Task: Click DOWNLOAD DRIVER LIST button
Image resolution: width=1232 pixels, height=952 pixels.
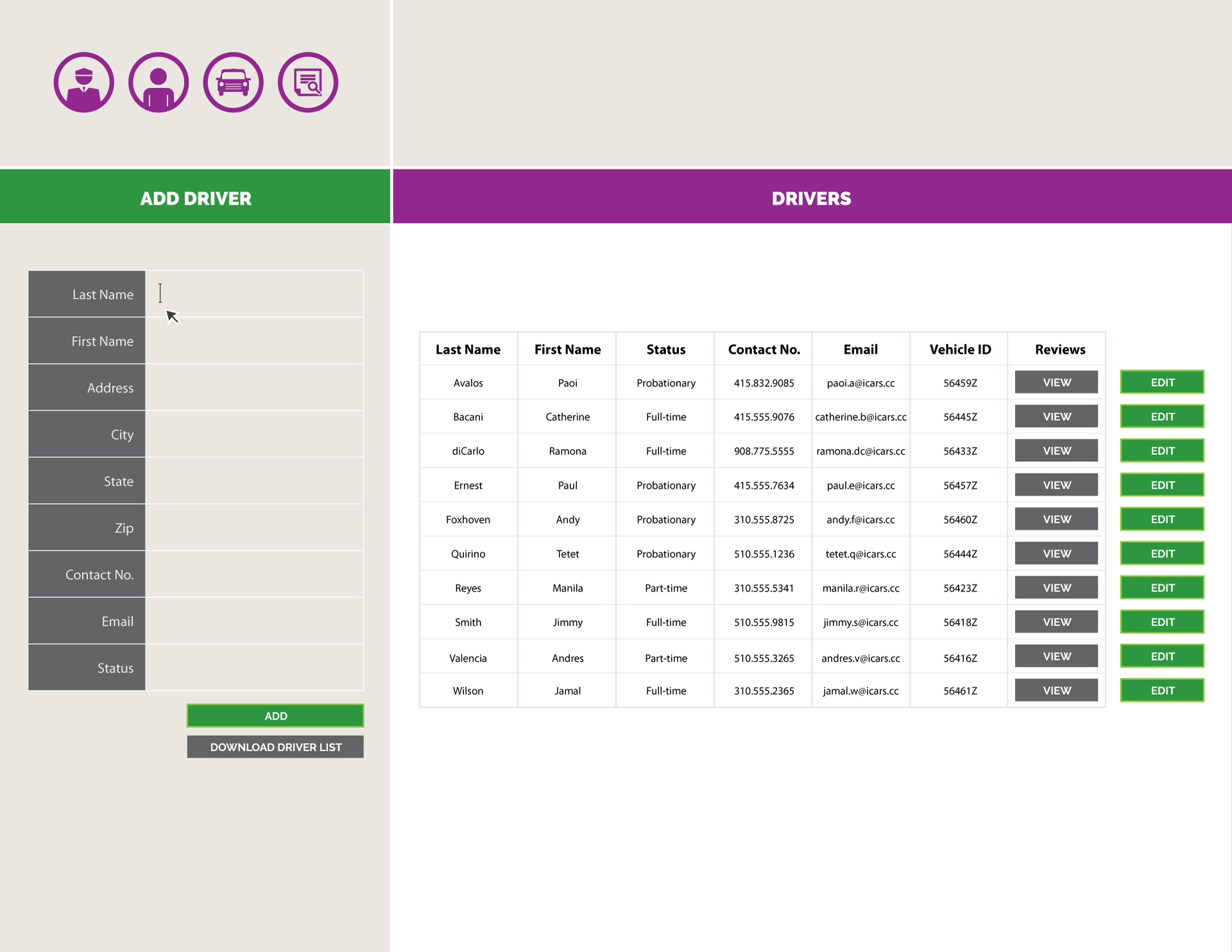Action: click(x=275, y=747)
